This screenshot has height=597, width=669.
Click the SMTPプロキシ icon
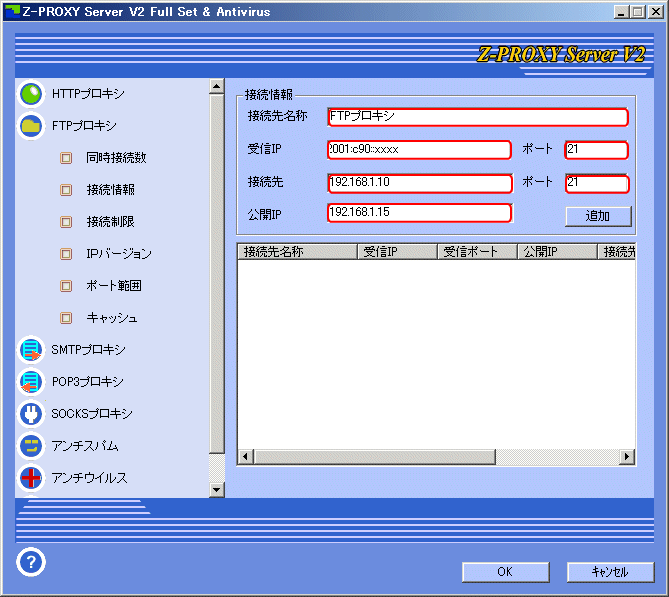tap(31, 350)
